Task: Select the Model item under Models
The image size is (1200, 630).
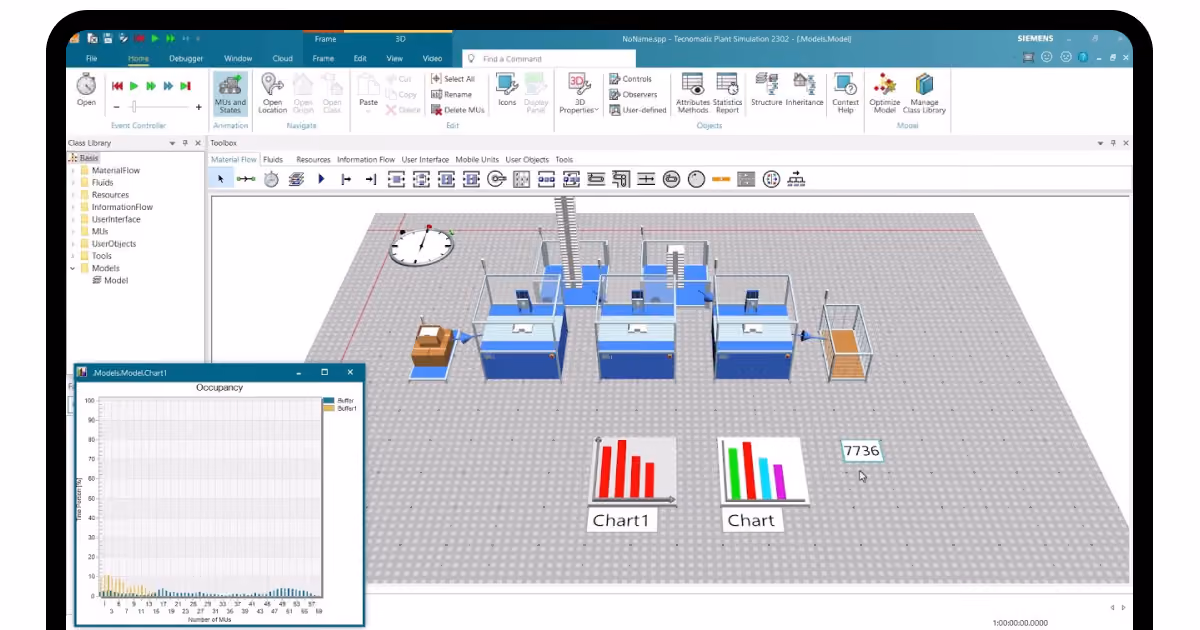Action: click(110, 280)
